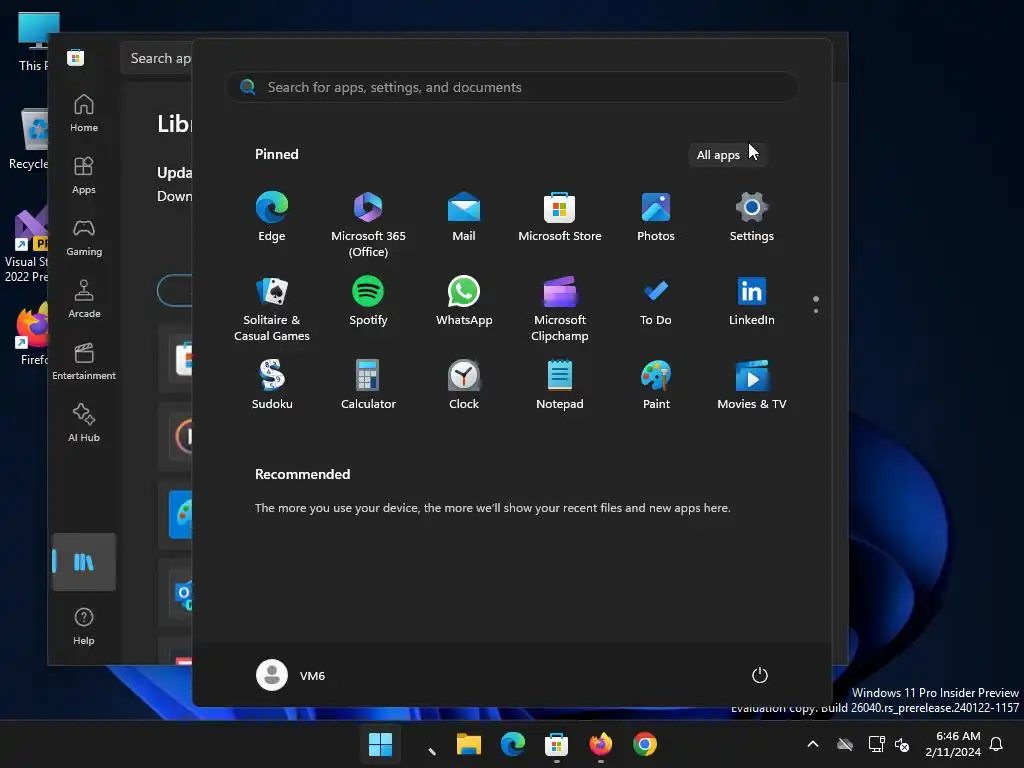Open the To Do app
The image size is (1024, 768).
pos(656,301)
